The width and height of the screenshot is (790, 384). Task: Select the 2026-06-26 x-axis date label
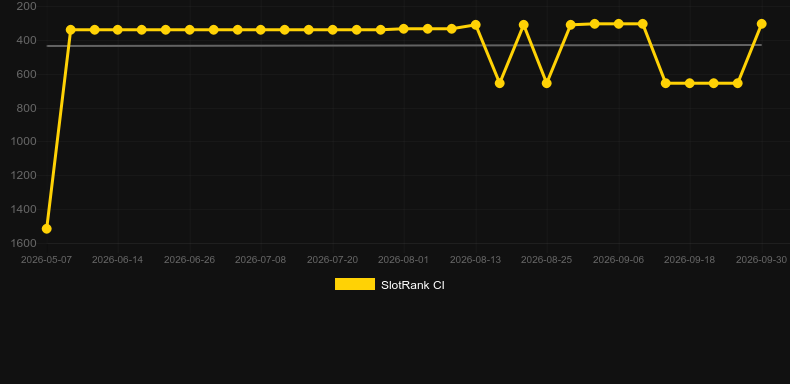[x=189, y=260]
